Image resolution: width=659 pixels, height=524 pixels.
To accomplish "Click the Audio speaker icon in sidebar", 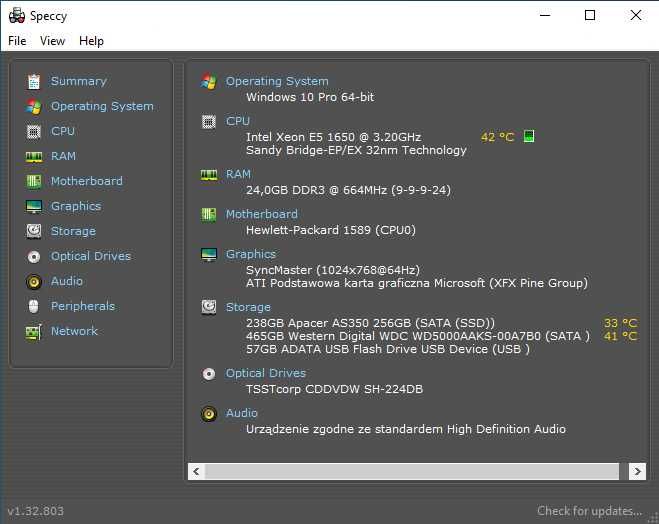I will tap(34, 282).
